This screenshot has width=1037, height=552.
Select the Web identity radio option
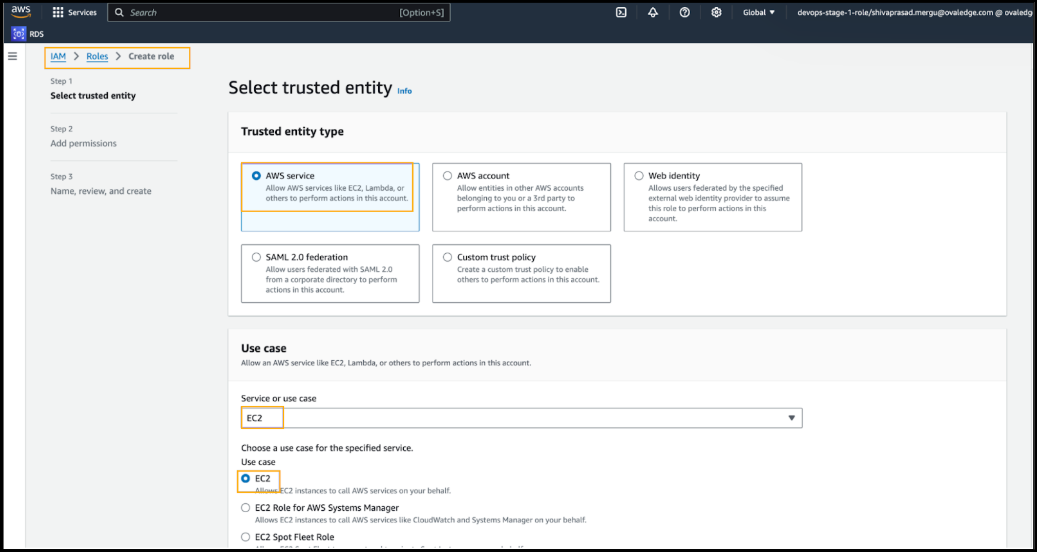pos(639,175)
